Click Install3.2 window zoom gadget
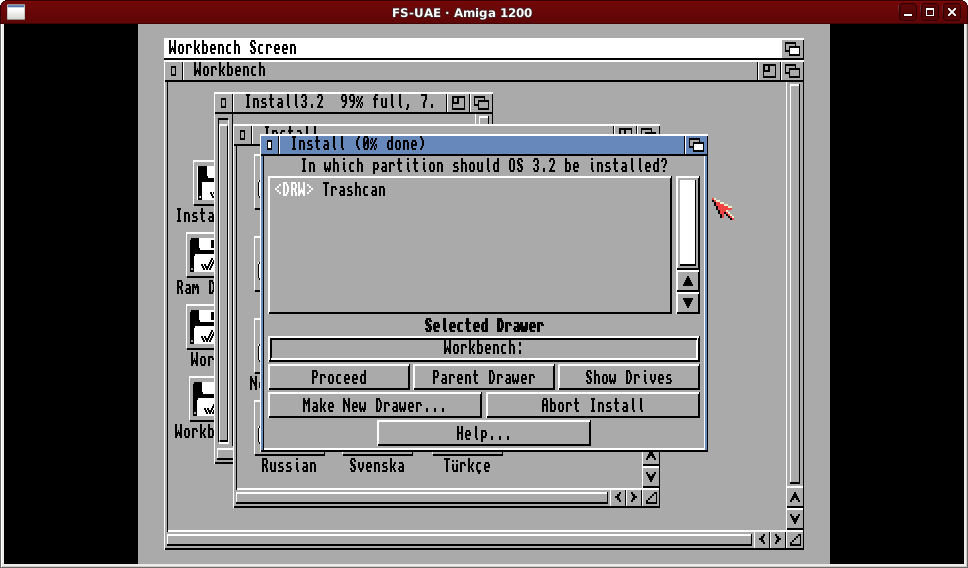Image resolution: width=968 pixels, height=568 pixels. 459,102
